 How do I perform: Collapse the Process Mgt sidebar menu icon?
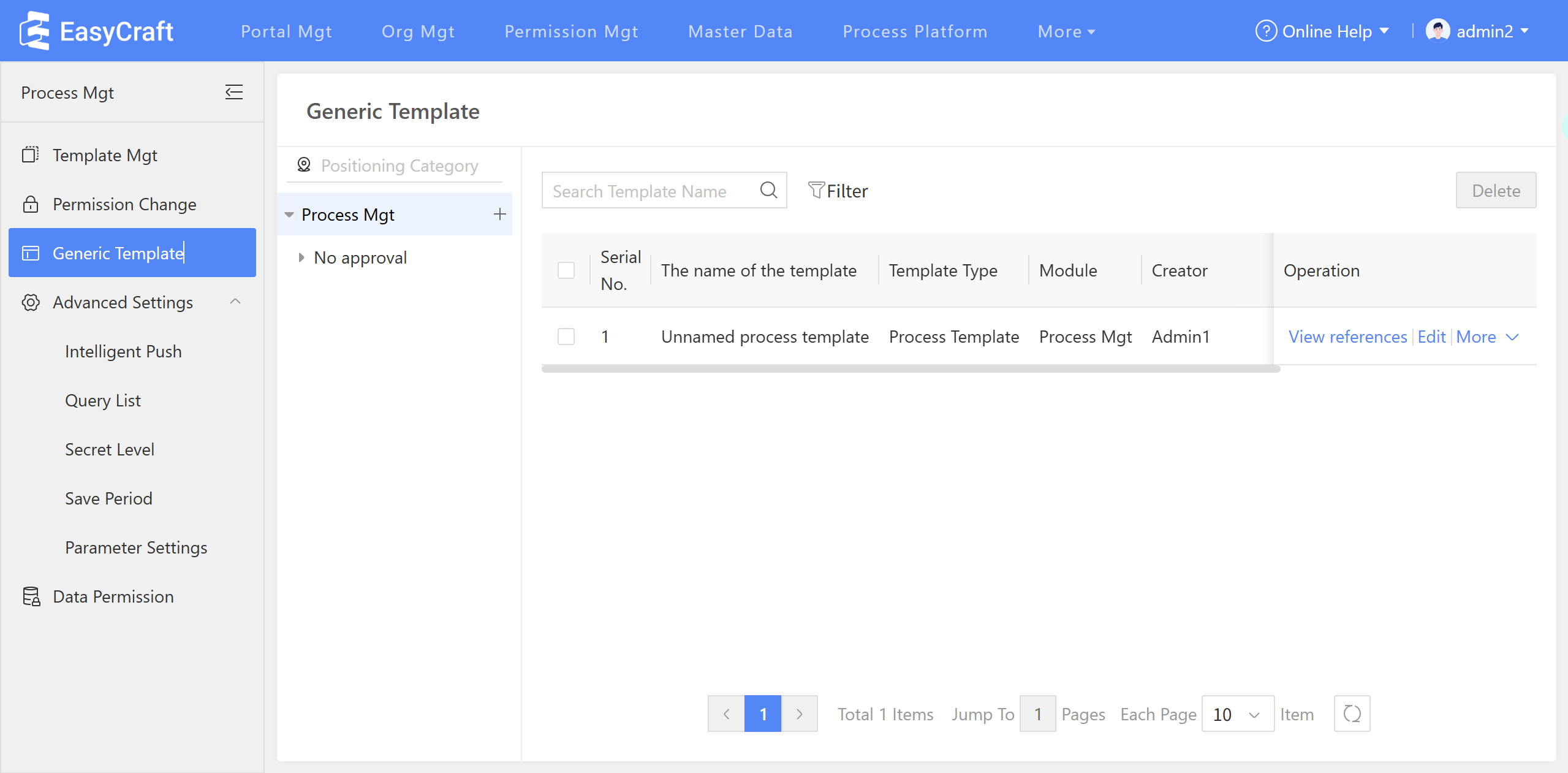pyautogui.click(x=233, y=93)
